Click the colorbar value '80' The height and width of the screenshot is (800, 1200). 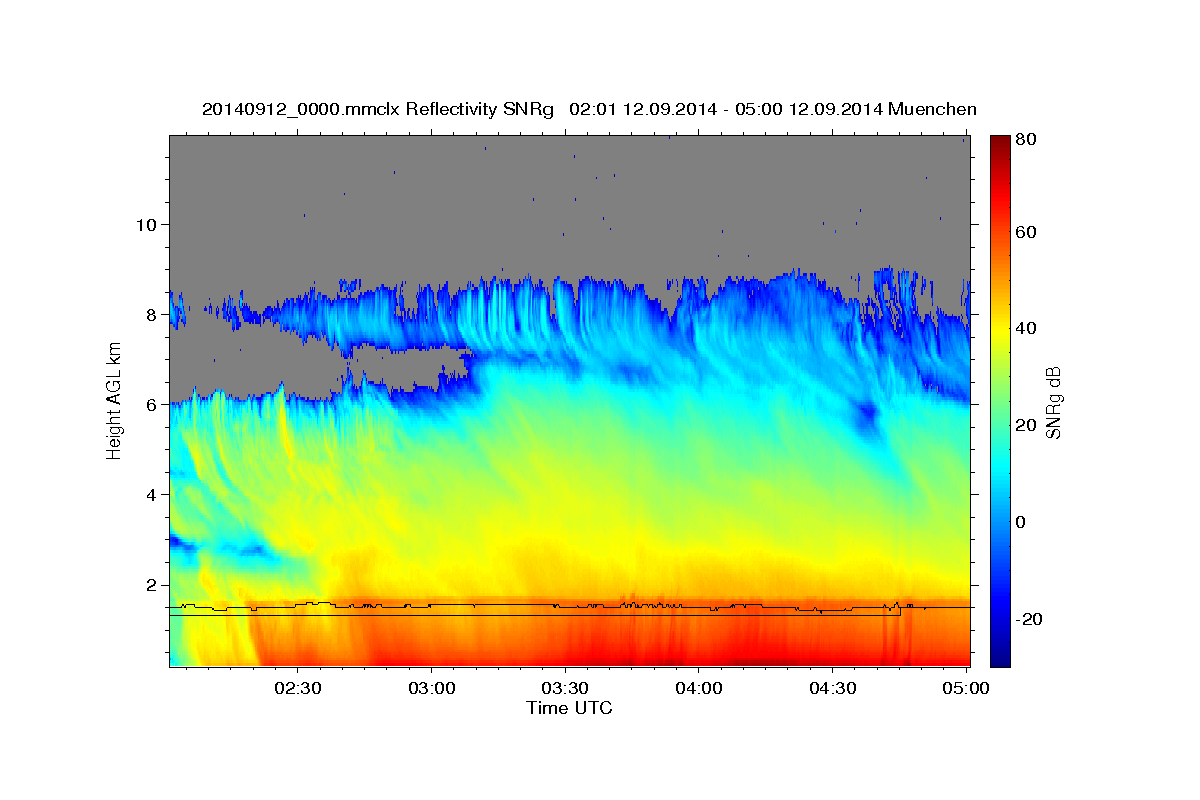click(x=1025, y=139)
